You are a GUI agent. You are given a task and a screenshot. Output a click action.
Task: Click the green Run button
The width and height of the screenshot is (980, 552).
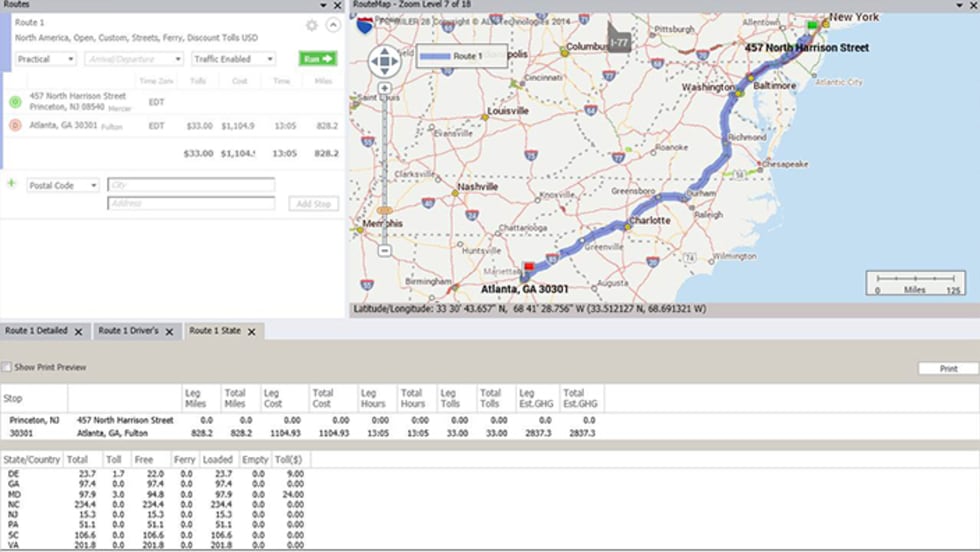coord(318,59)
